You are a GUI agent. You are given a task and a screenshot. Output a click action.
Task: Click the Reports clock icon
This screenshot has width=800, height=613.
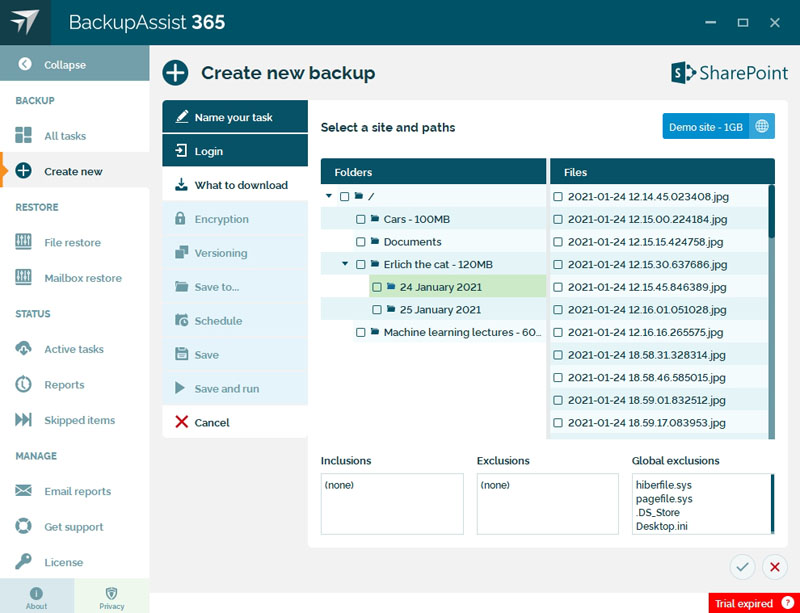(x=23, y=384)
